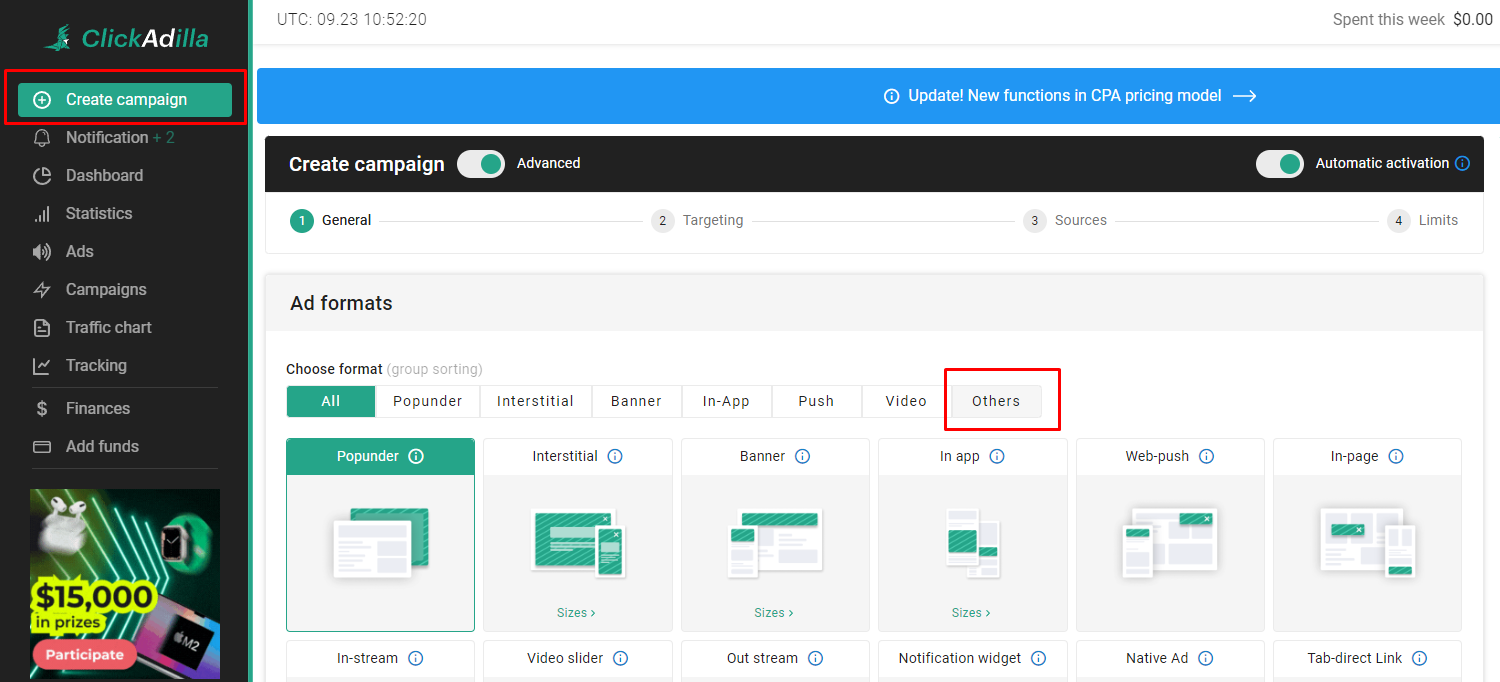Expand Sizes under Interstitial format
This screenshot has width=1500, height=682.
577,612
